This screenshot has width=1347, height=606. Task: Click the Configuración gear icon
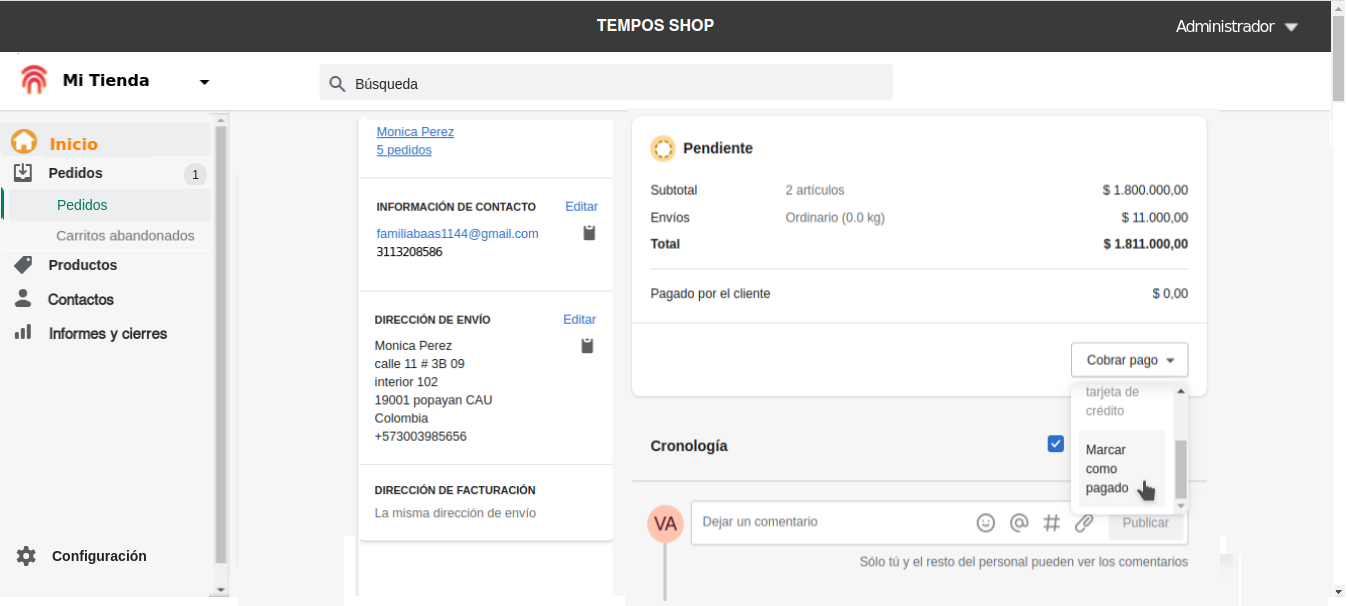(26, 556)
